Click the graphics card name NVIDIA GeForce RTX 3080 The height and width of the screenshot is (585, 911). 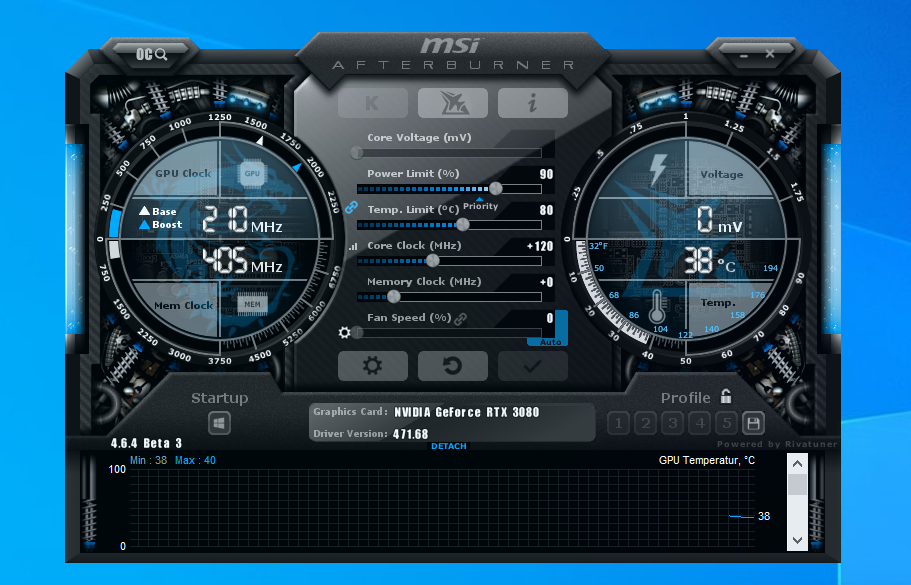(x=467, y=412)
